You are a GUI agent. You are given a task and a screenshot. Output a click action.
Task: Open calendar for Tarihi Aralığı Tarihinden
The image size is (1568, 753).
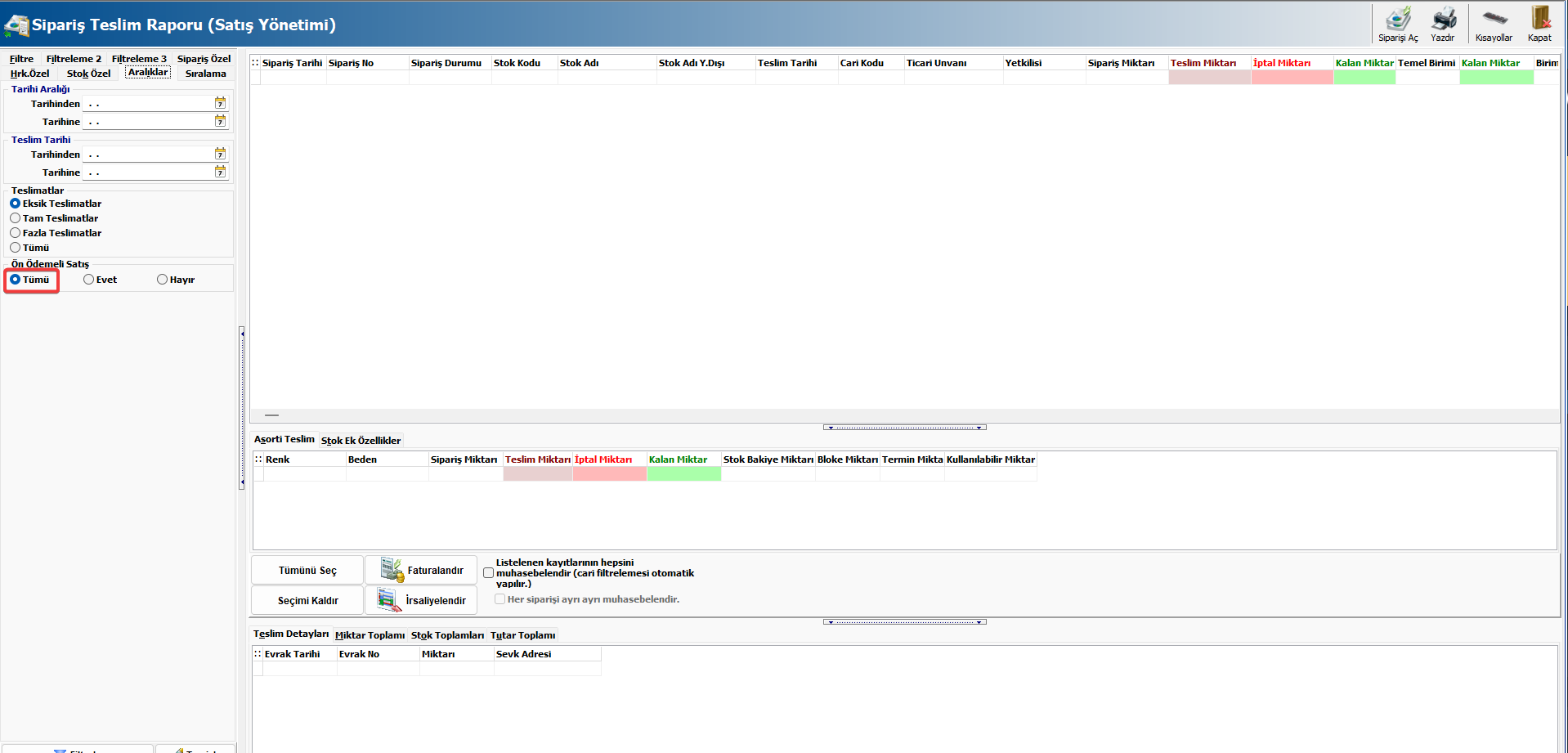pos(220,103)
